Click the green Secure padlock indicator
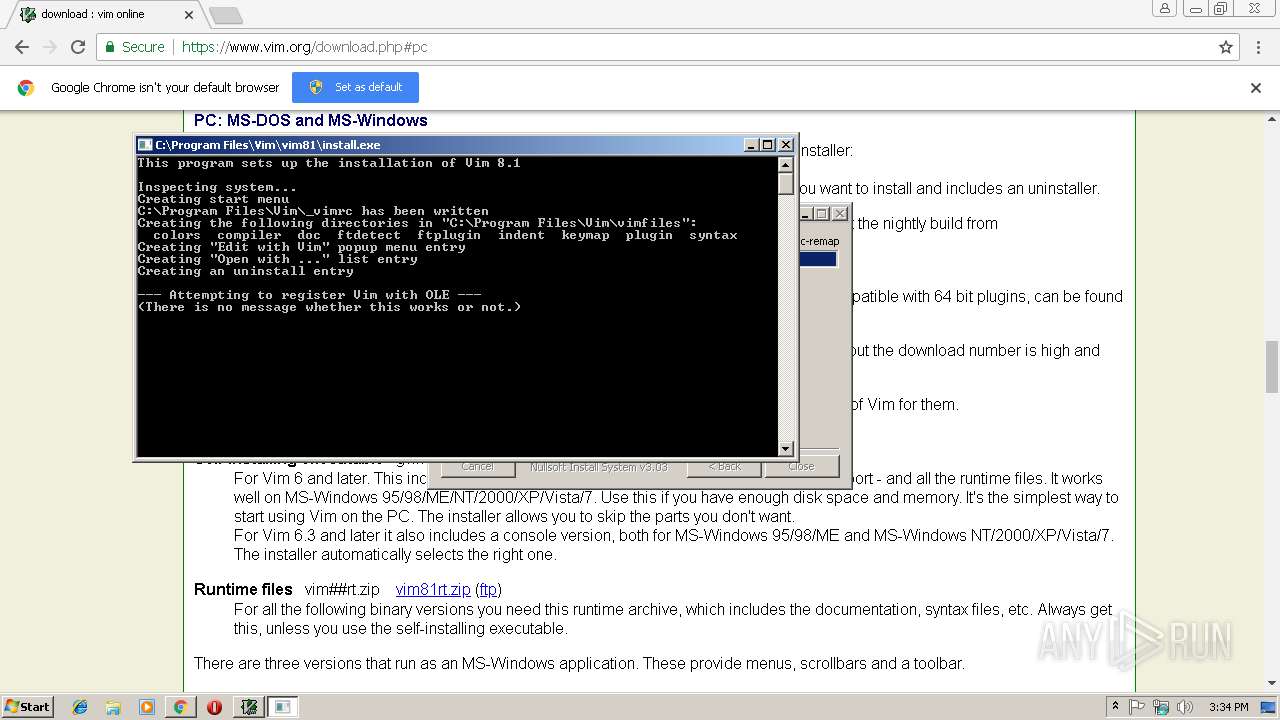This screenshot has width=1280, height=720. 134,47
